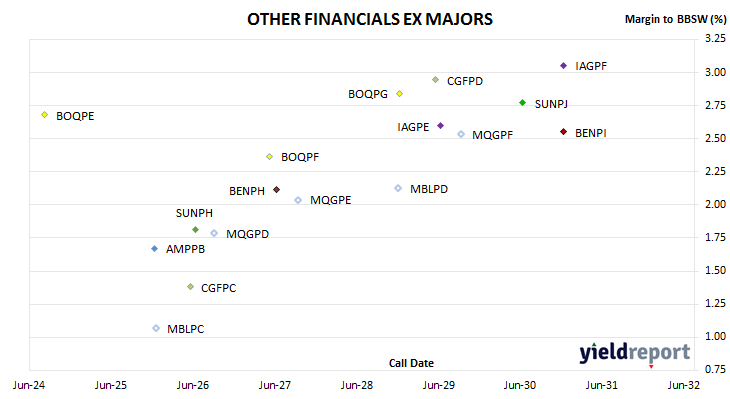Click the MBLPD hollow diamond marker
730x399 pixels.
[398, 188]
